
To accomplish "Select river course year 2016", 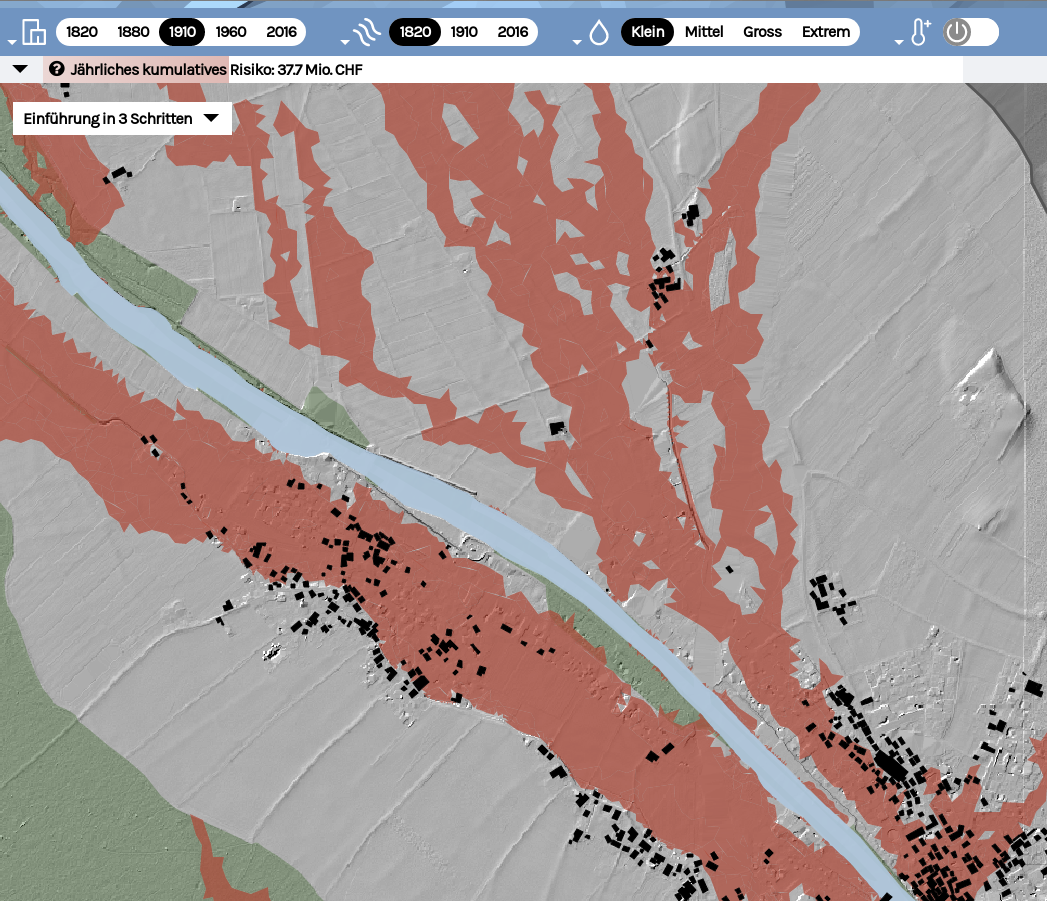I will coord(513,32).
